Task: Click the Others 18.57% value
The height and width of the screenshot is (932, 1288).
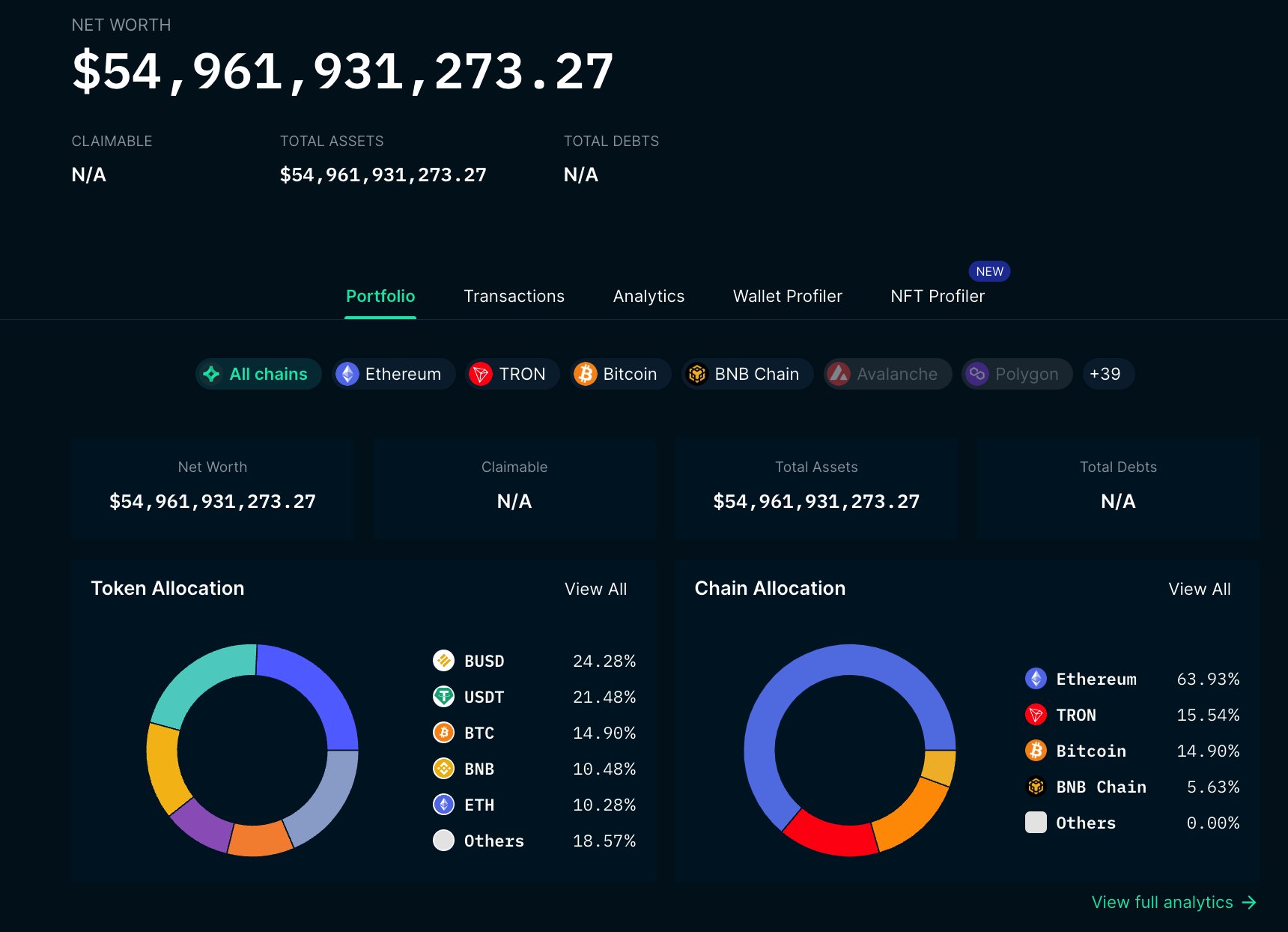Action: pyautogui.click(x=604, y=841)
